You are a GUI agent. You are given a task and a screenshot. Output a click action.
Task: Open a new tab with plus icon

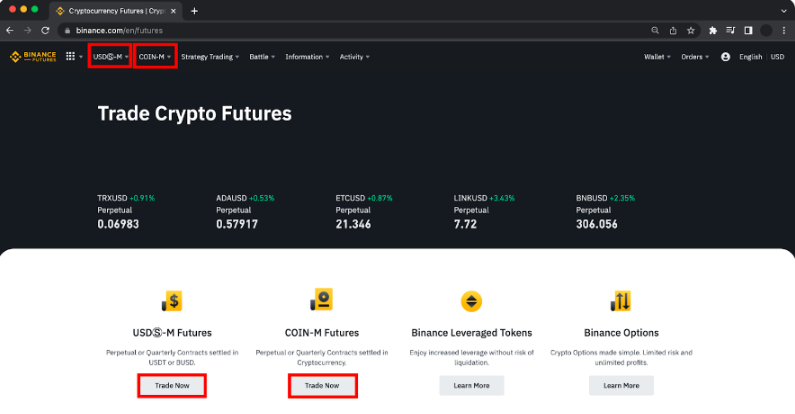click(194, 11)
